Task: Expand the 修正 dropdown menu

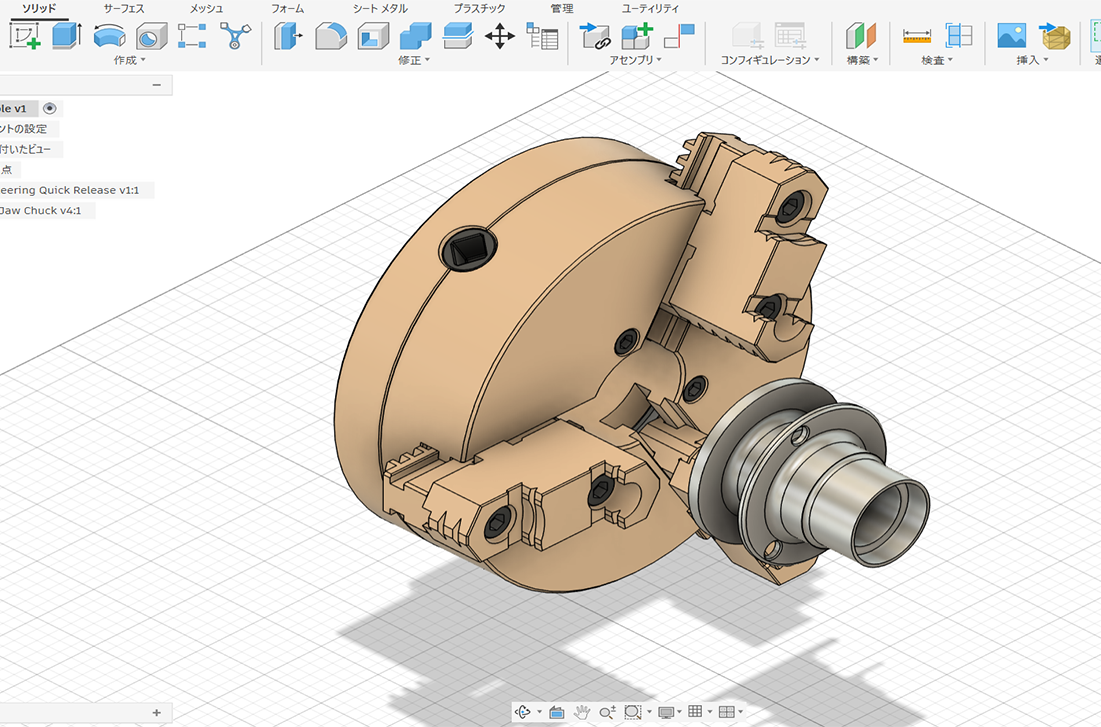Action: tap(414, 60)
